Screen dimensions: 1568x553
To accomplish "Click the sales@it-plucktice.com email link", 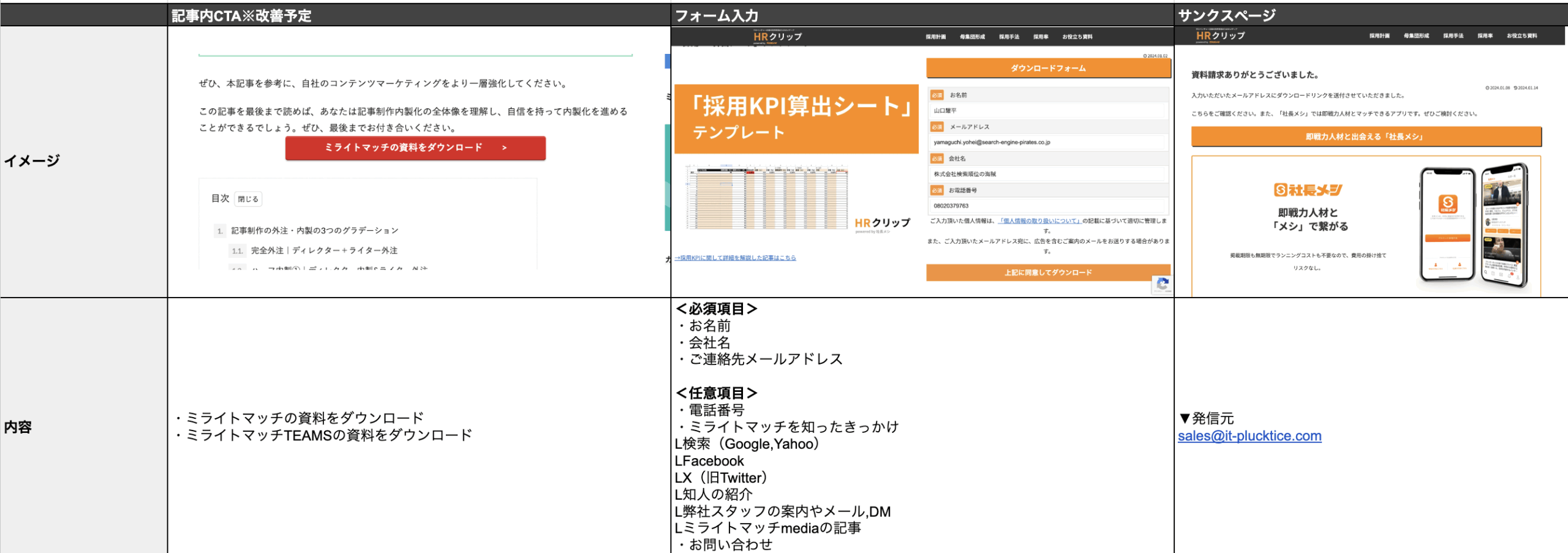I will pos(1249,435).
